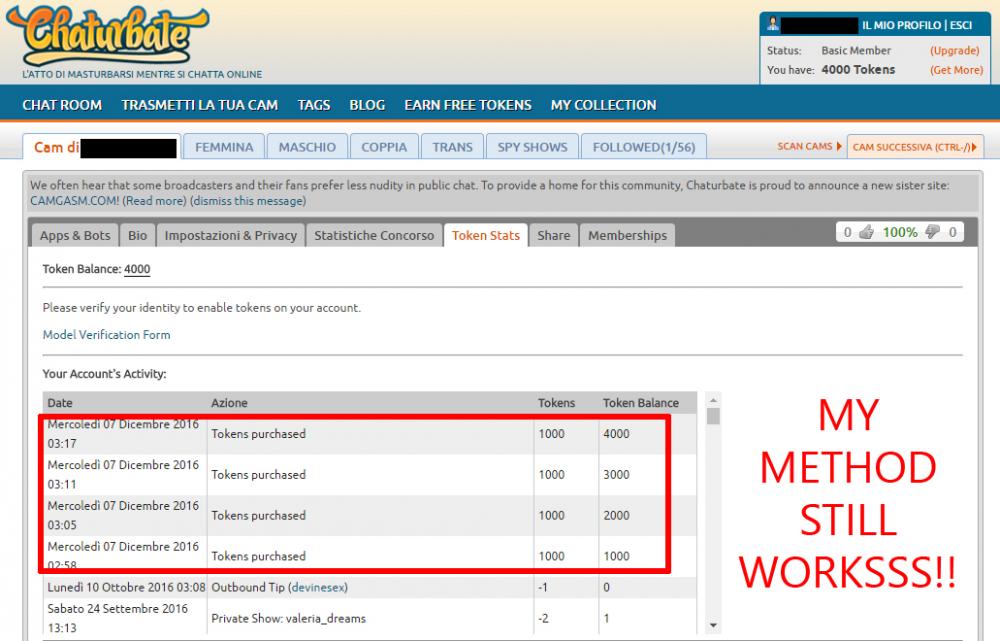The image size is (1000, 641).
Task: Click the Azione column header
Action: coord(229,403)
